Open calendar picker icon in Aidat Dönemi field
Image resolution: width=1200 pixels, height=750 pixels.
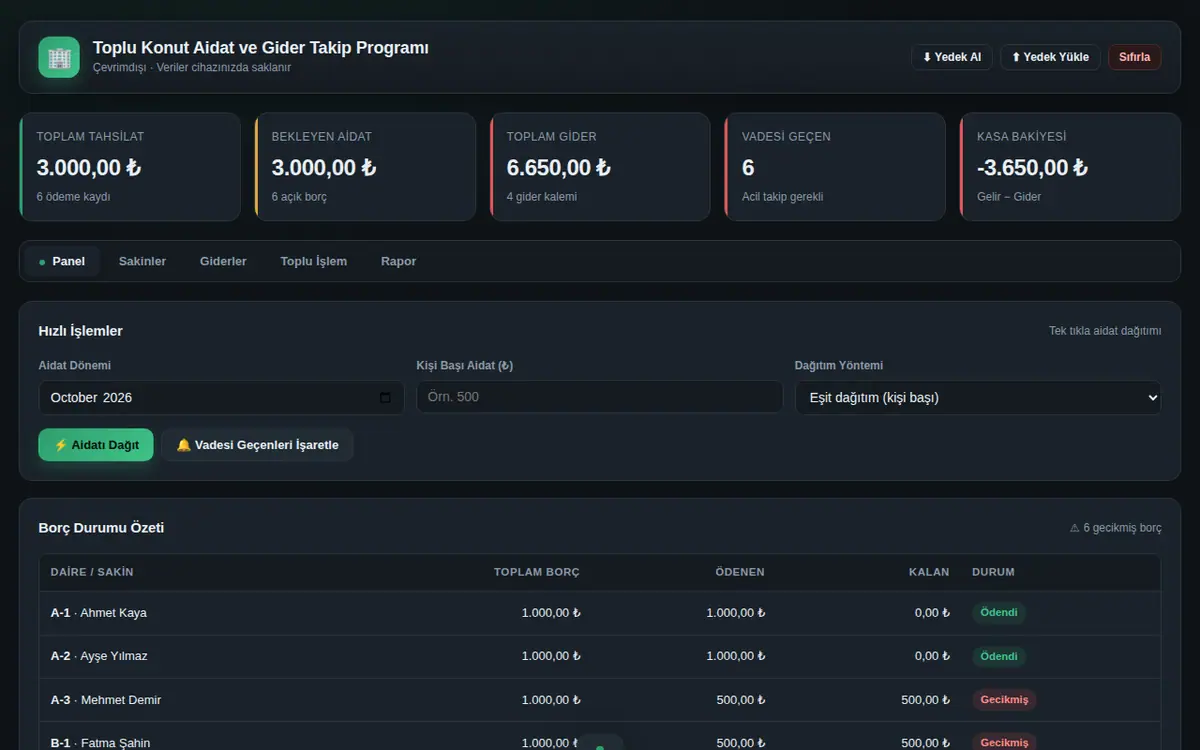386,397
